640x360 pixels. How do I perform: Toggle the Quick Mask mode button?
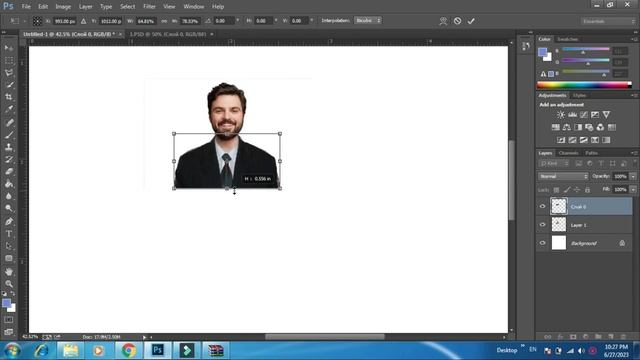click(x=9, y=320)
